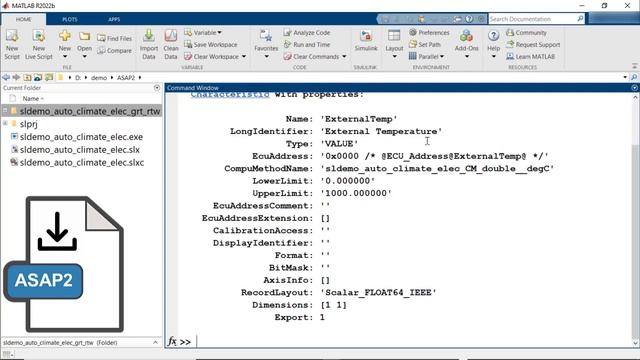The height and width of the screenshot is (360, 640).
Task: Collapse the toolstrip ribbon
Action: click(634, 66)
